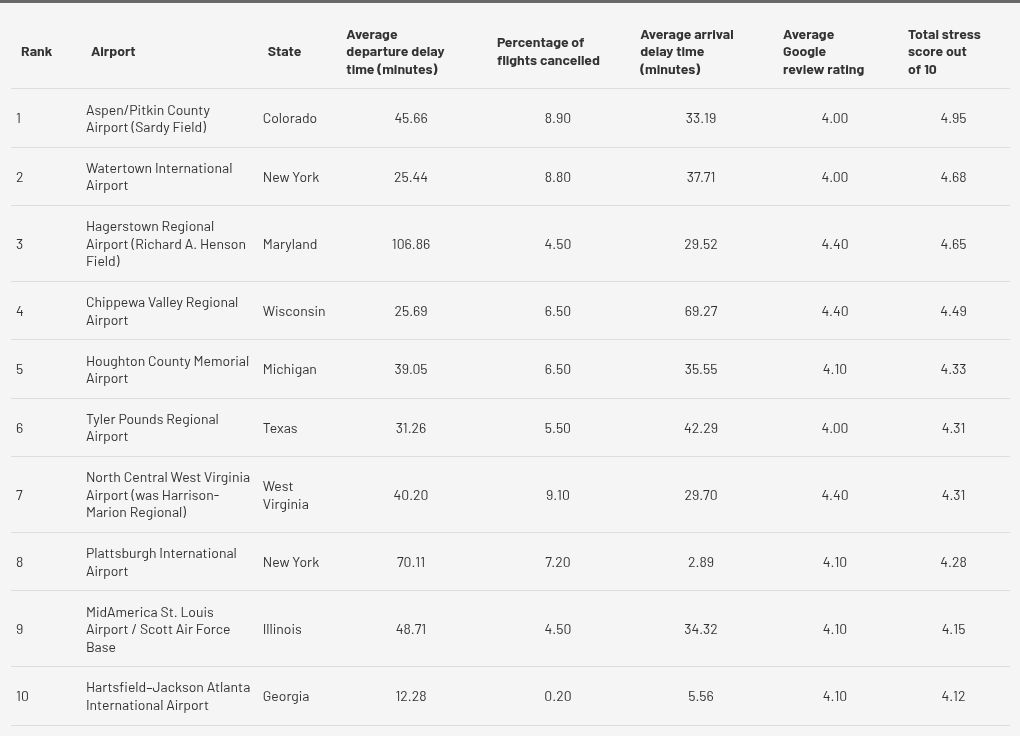Click Chippewa Valley Regional Airport cell
1020x736 pixels.
pyautogui.click(x=162, y=311)
